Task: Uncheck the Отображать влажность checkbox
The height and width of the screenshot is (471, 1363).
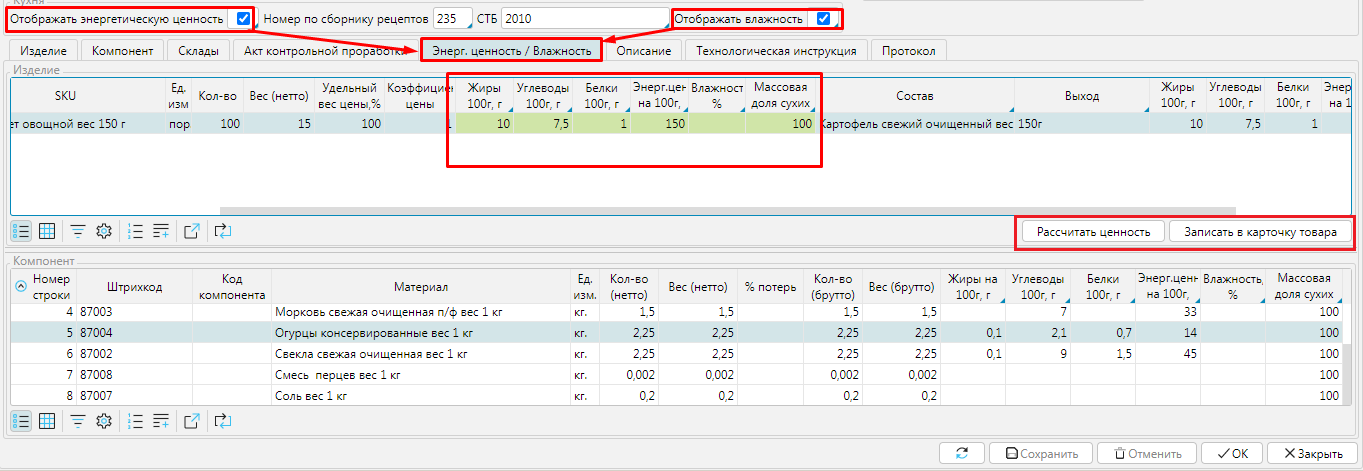Action: [823, 19]
